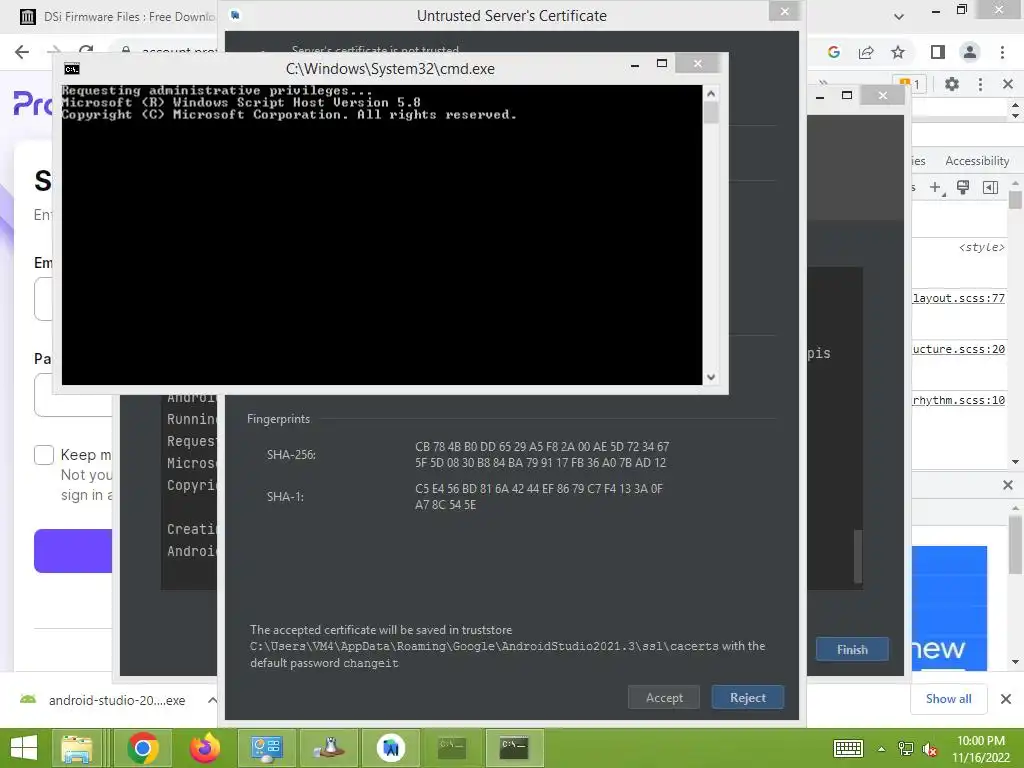Dismiss the Chrome downloads bar

(x=1006, y=699)
